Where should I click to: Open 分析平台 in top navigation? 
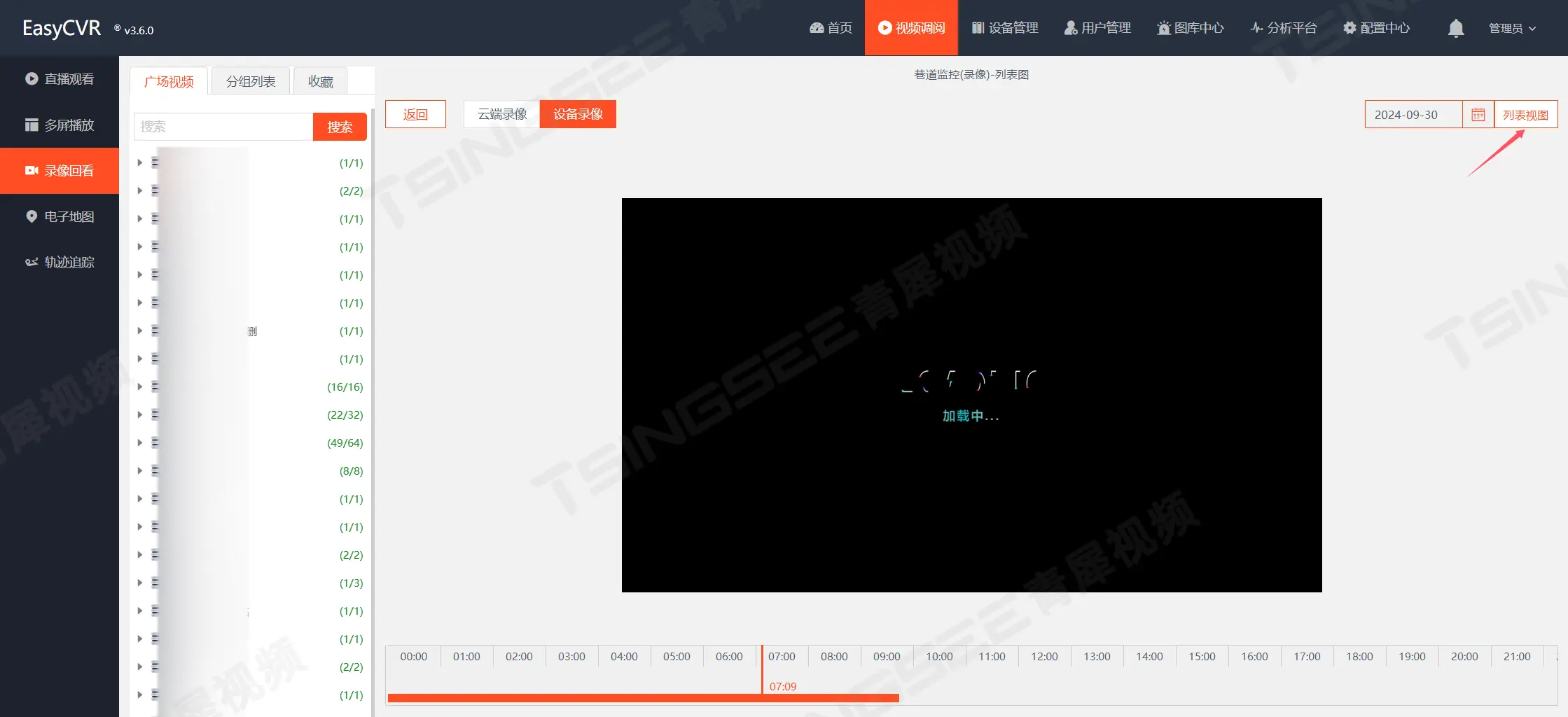(1284, 28)
